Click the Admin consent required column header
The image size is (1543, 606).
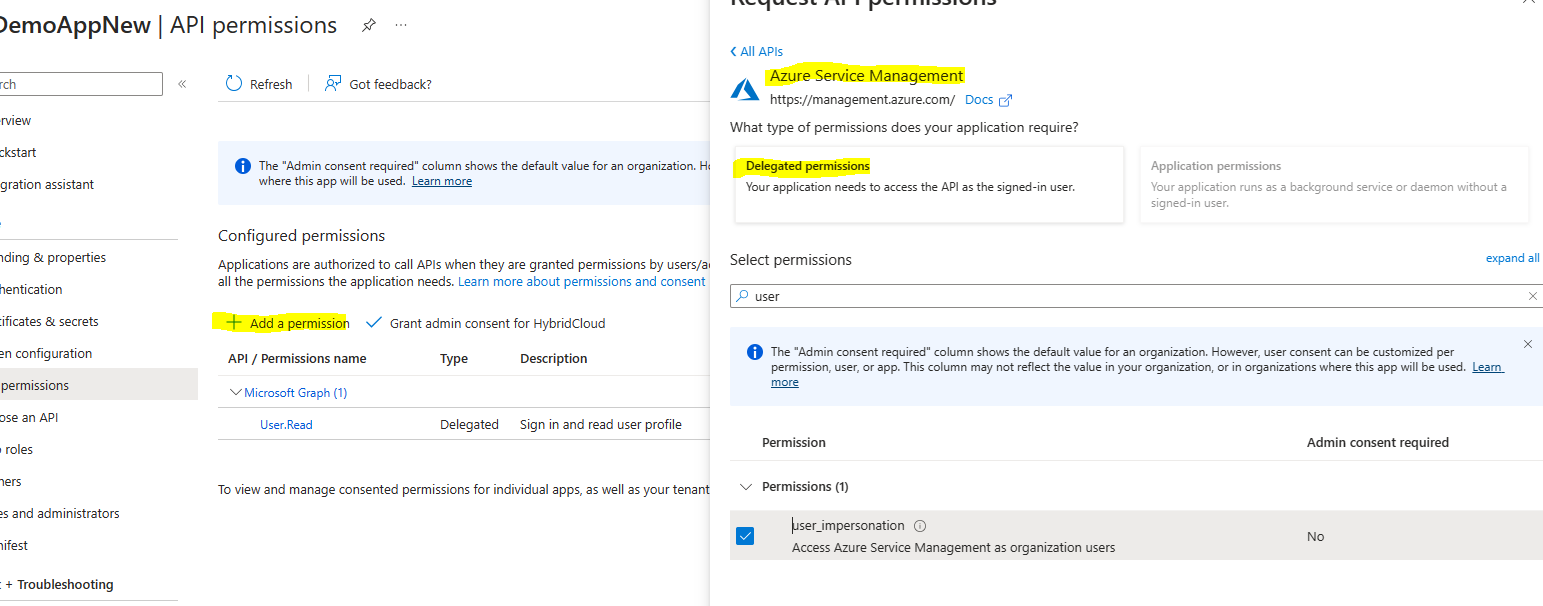coord(1378,442)
